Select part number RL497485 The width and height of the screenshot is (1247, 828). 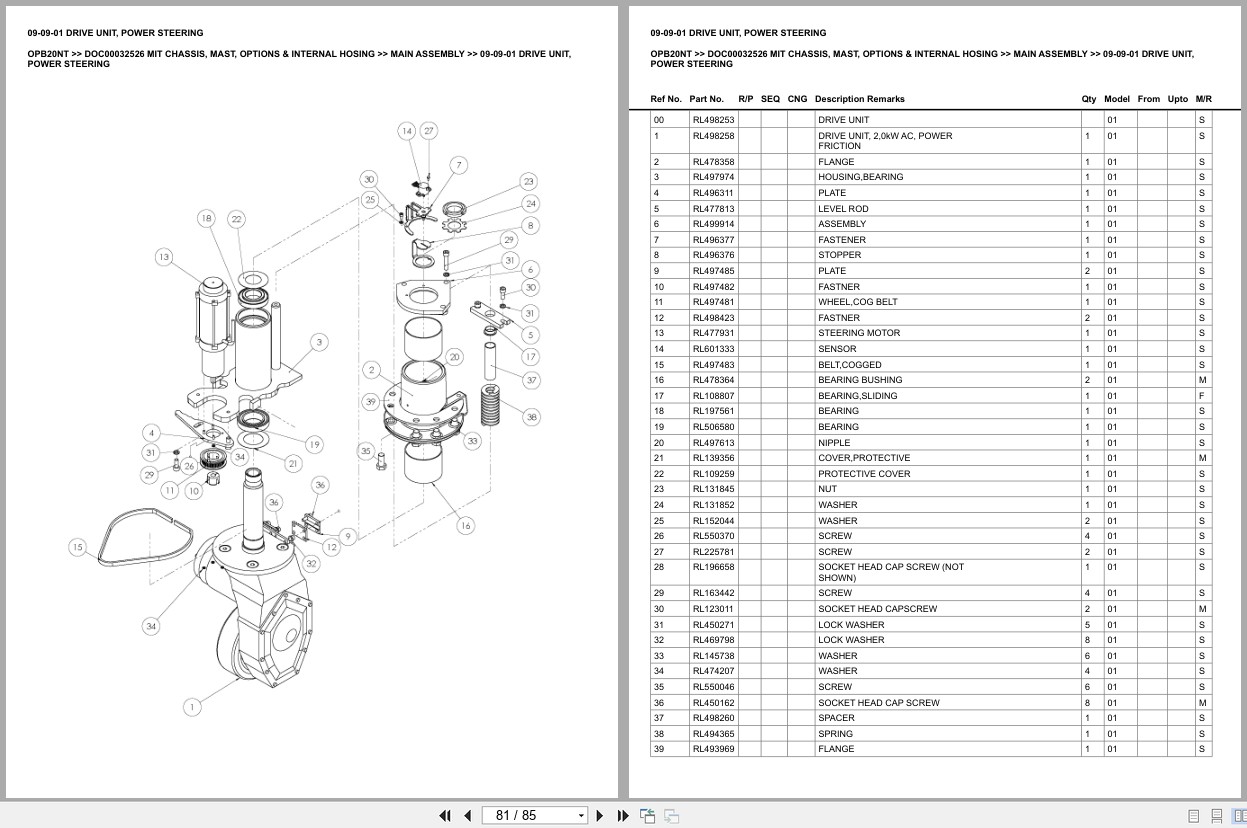click(713, 271)
